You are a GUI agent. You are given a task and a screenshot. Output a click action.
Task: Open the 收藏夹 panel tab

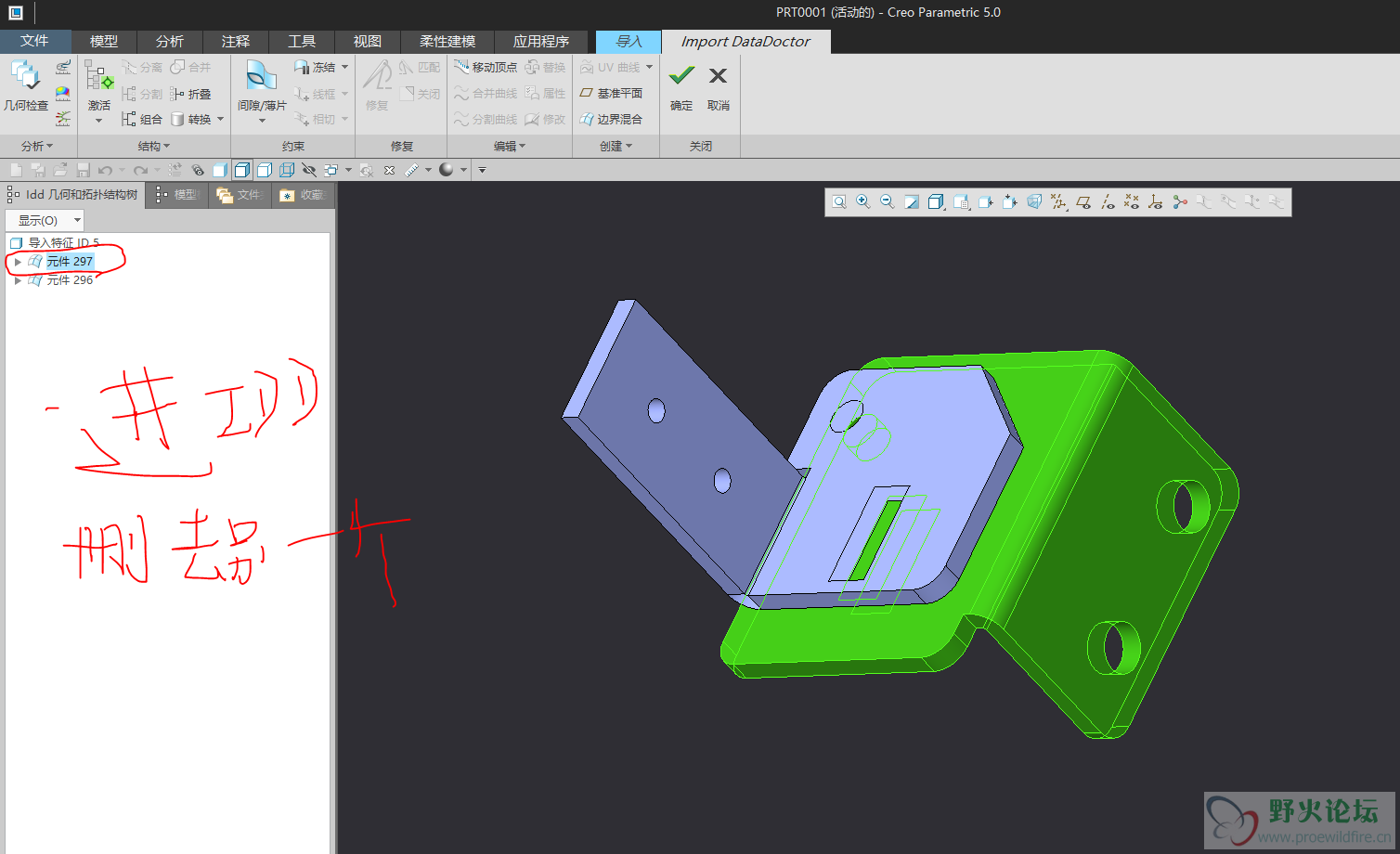[x=304, y=194]
